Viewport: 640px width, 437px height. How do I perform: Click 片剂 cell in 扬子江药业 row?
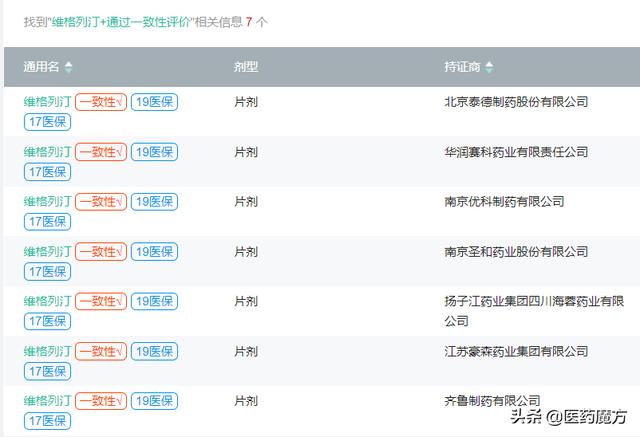pos(246,301)
